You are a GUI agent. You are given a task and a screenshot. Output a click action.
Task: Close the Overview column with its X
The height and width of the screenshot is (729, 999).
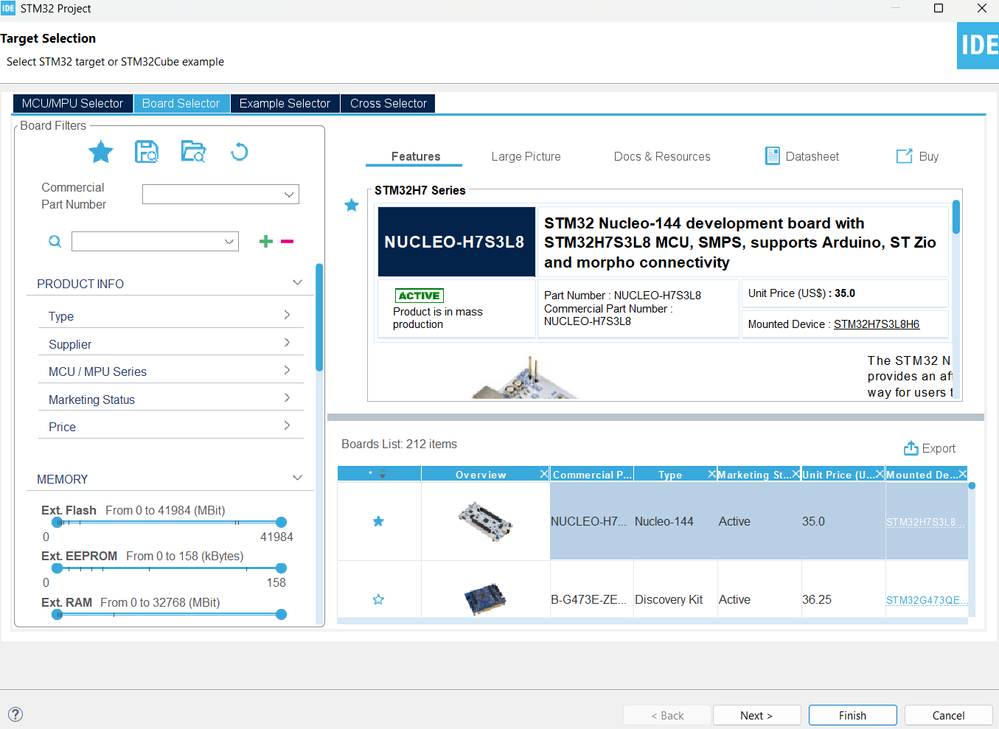[x=543, y=474]
